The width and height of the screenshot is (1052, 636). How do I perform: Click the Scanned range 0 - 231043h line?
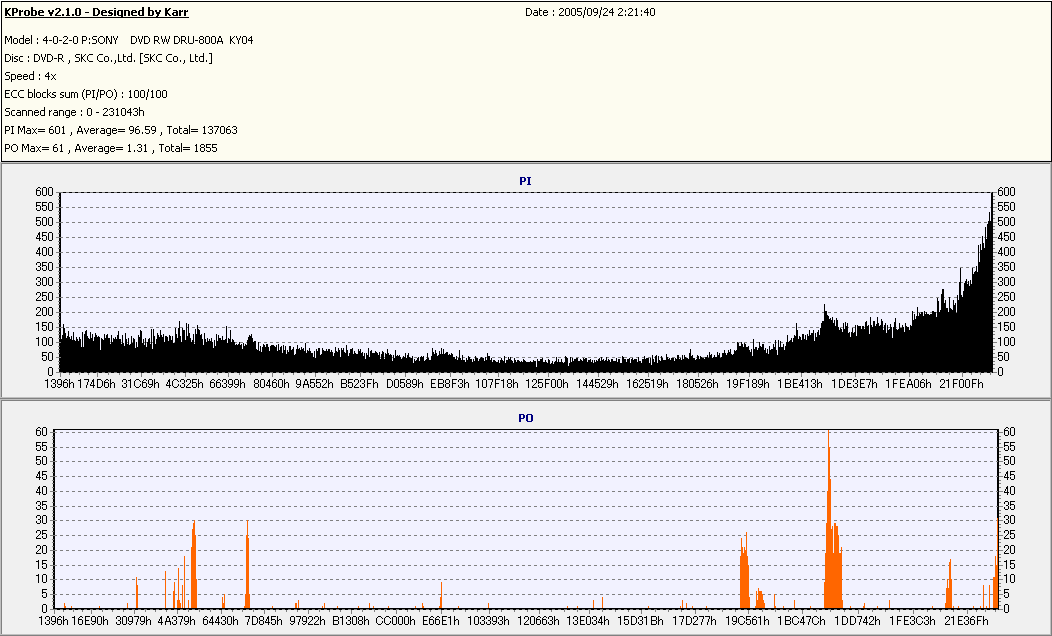pyautogui.click(x=74, y=113)
